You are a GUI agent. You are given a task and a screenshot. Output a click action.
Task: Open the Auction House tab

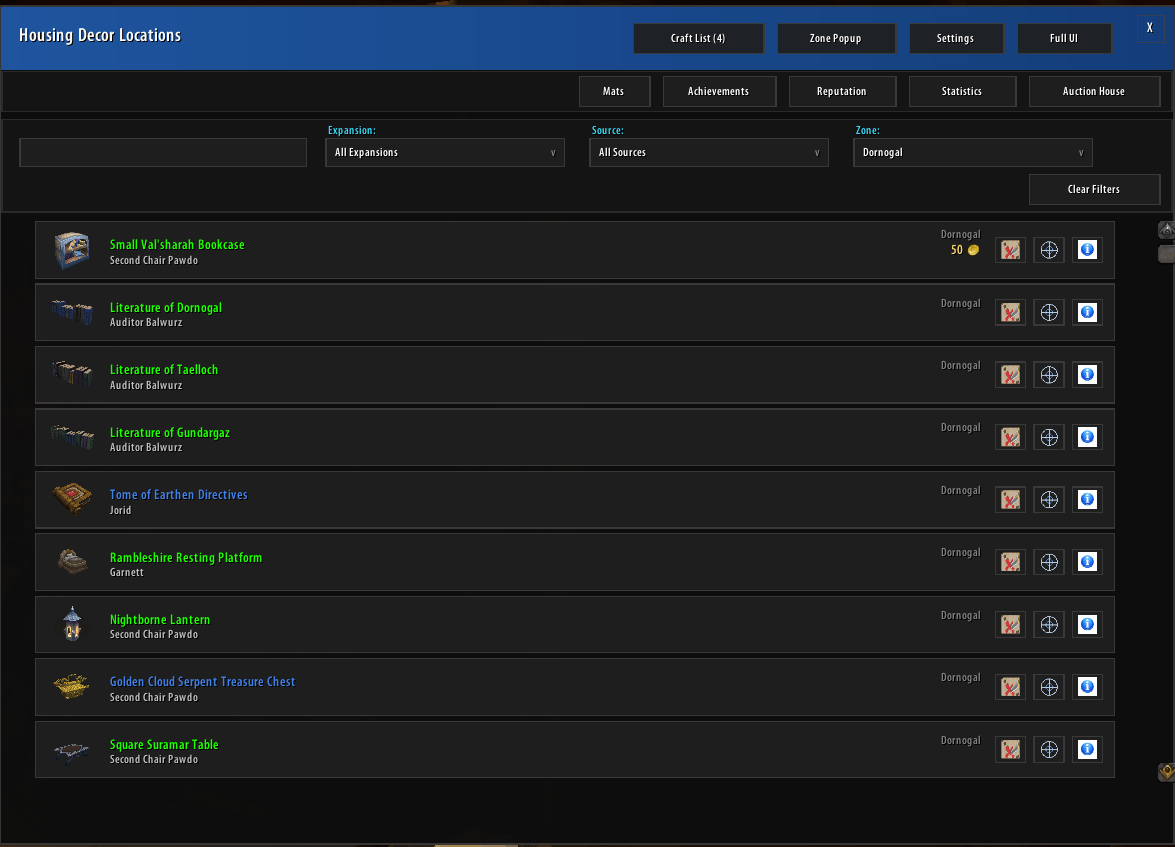click(x=1094, y=91)
